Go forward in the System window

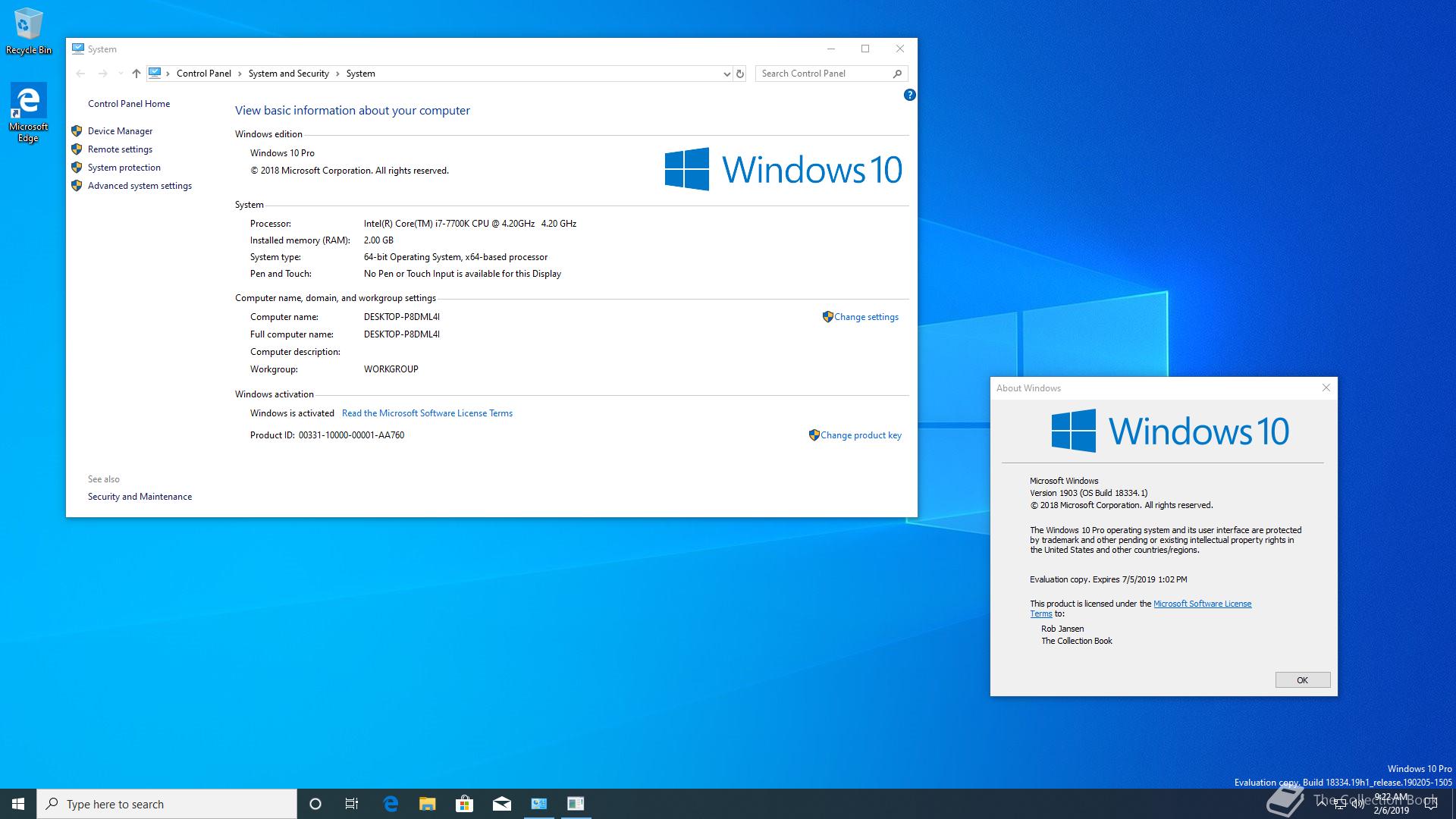102,74
